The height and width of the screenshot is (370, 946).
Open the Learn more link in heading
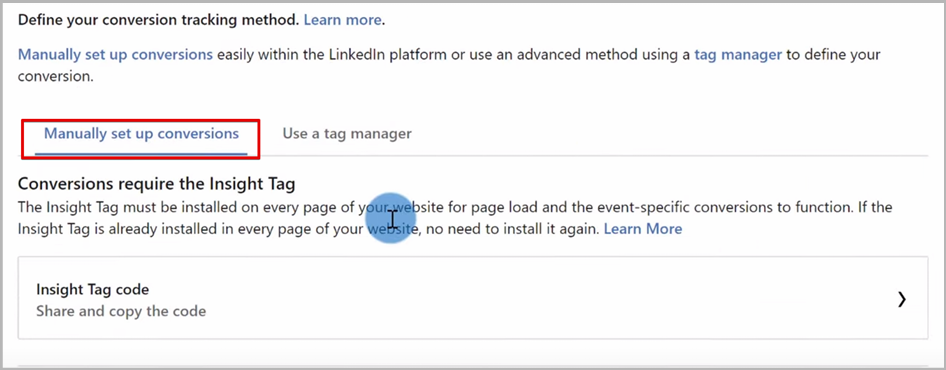click(342, 20)
